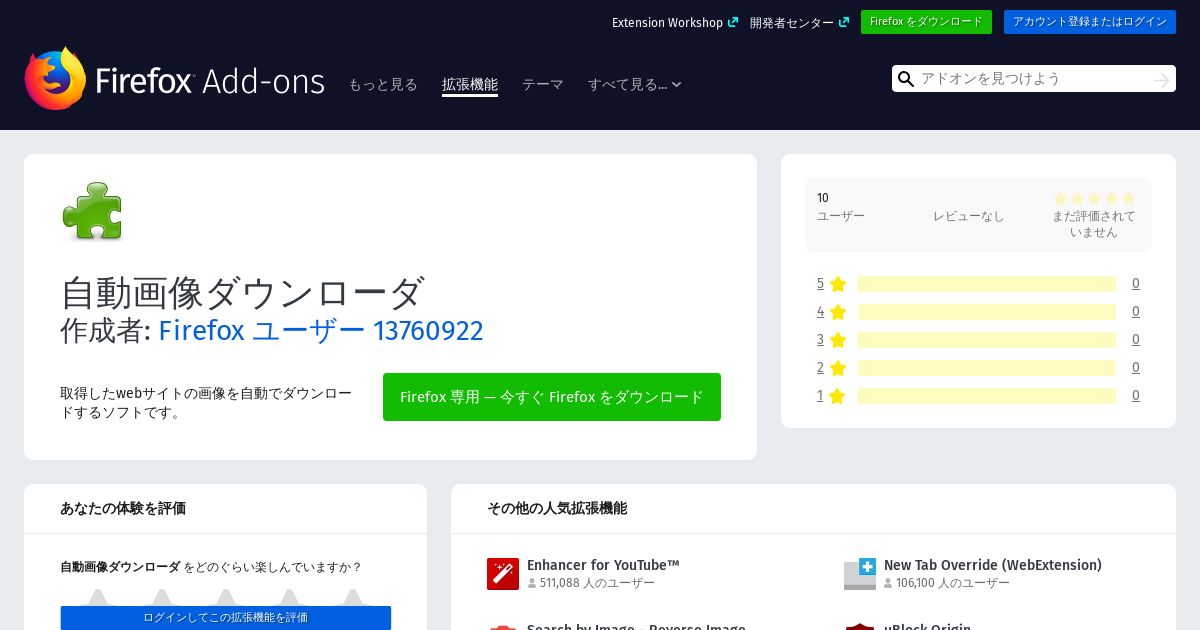Click the count 0 on 1-star row
1200x630 pixels.
coord(1136,396)
